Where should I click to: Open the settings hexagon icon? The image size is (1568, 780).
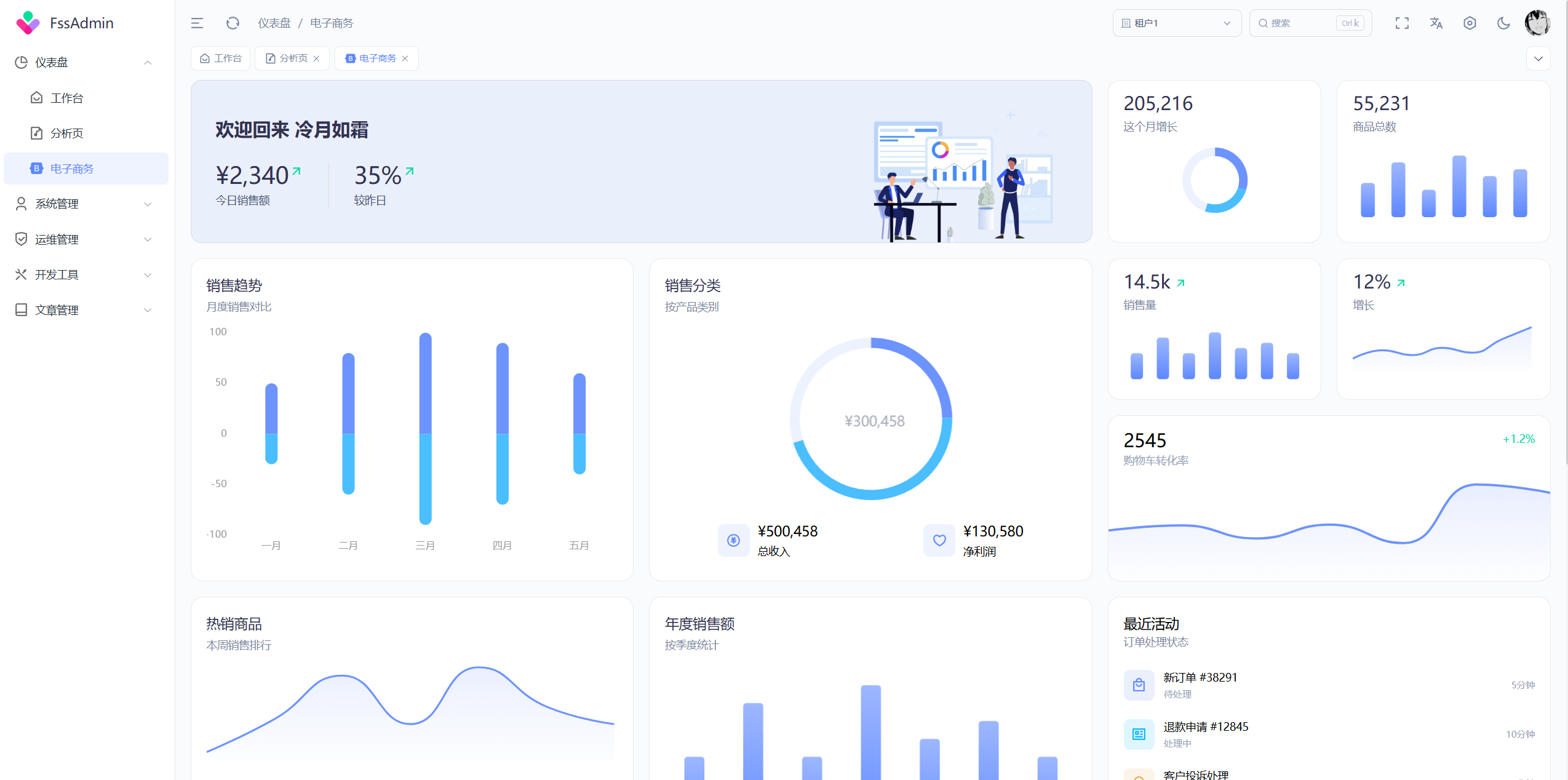click(x=1470, y=23)
